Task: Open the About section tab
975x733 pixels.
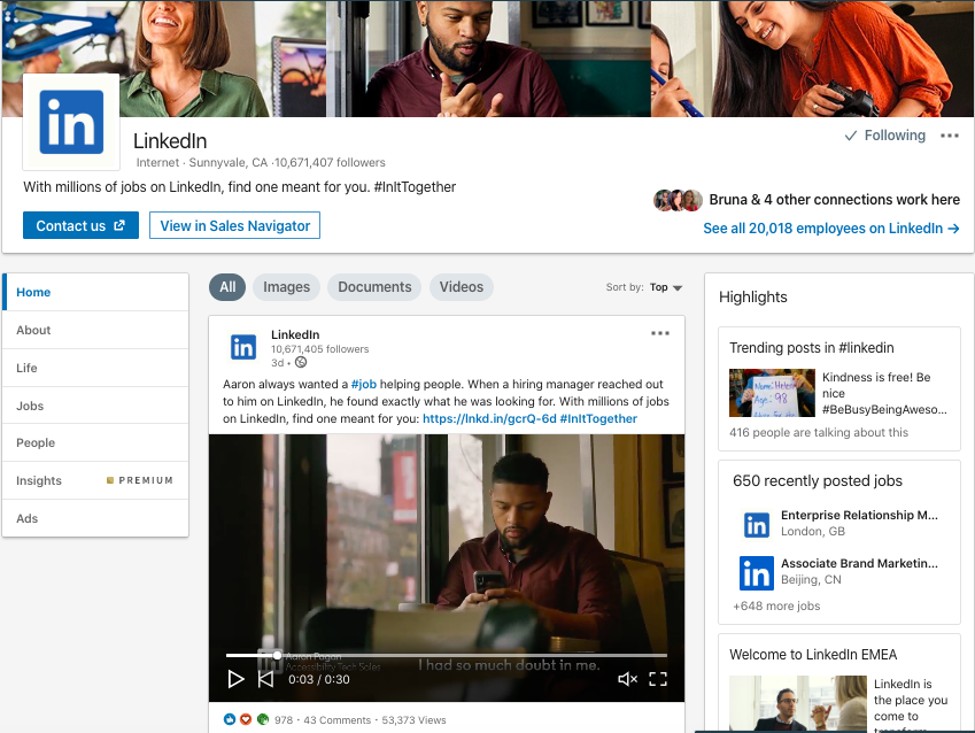Action: (34, 330)
